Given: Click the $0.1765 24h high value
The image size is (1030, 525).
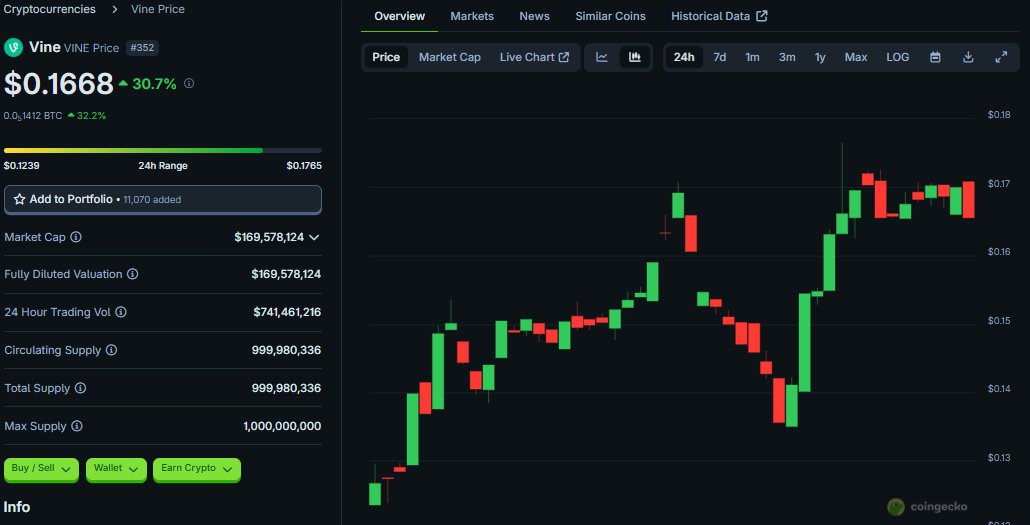Looking at the screenshot, I should 304,166.
